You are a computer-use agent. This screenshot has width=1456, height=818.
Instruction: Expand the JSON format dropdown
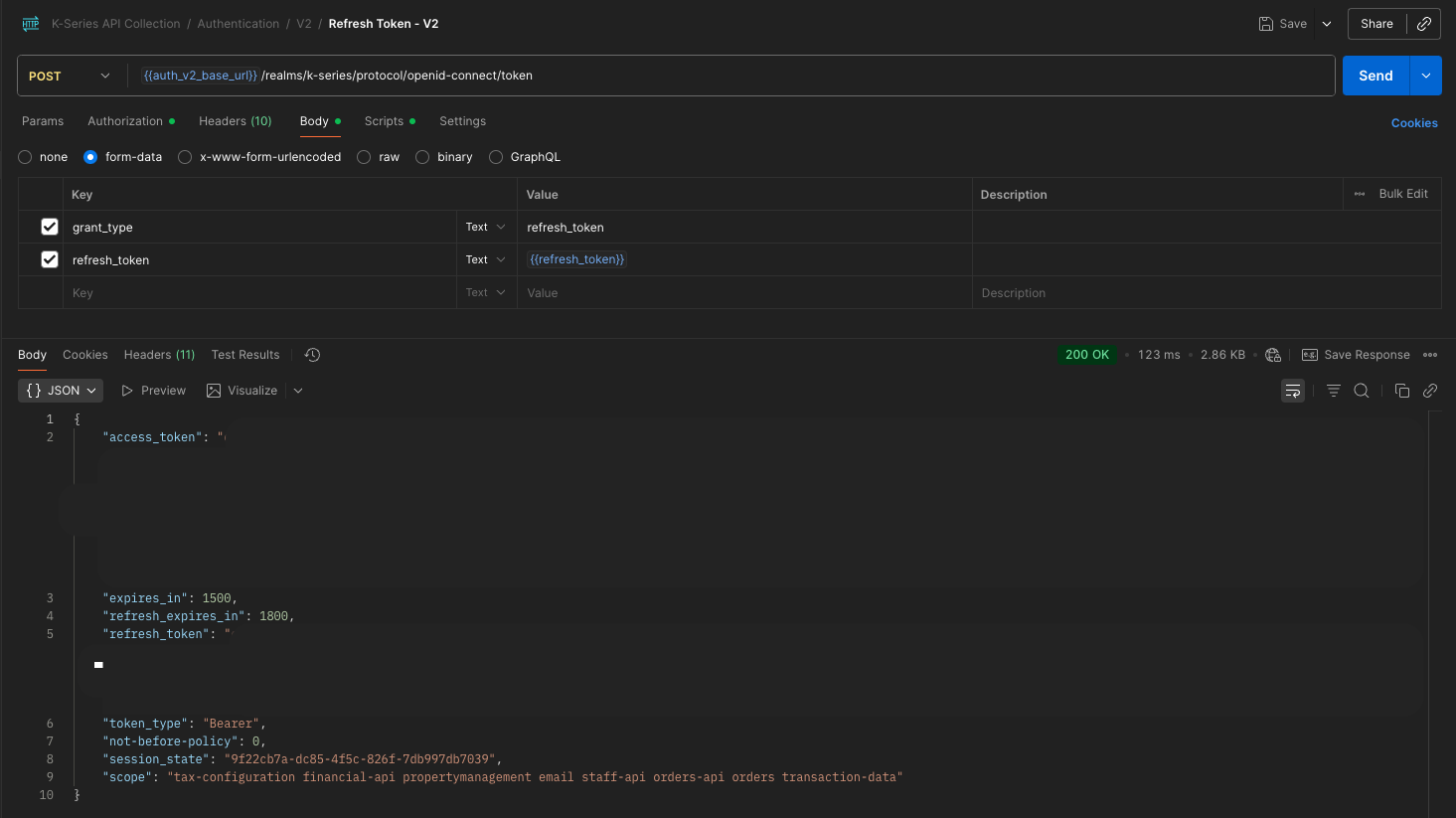click(62, 391)
